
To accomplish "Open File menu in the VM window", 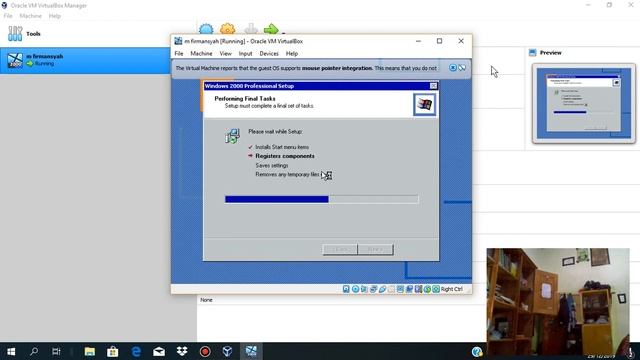I will (x=179, y=53).
